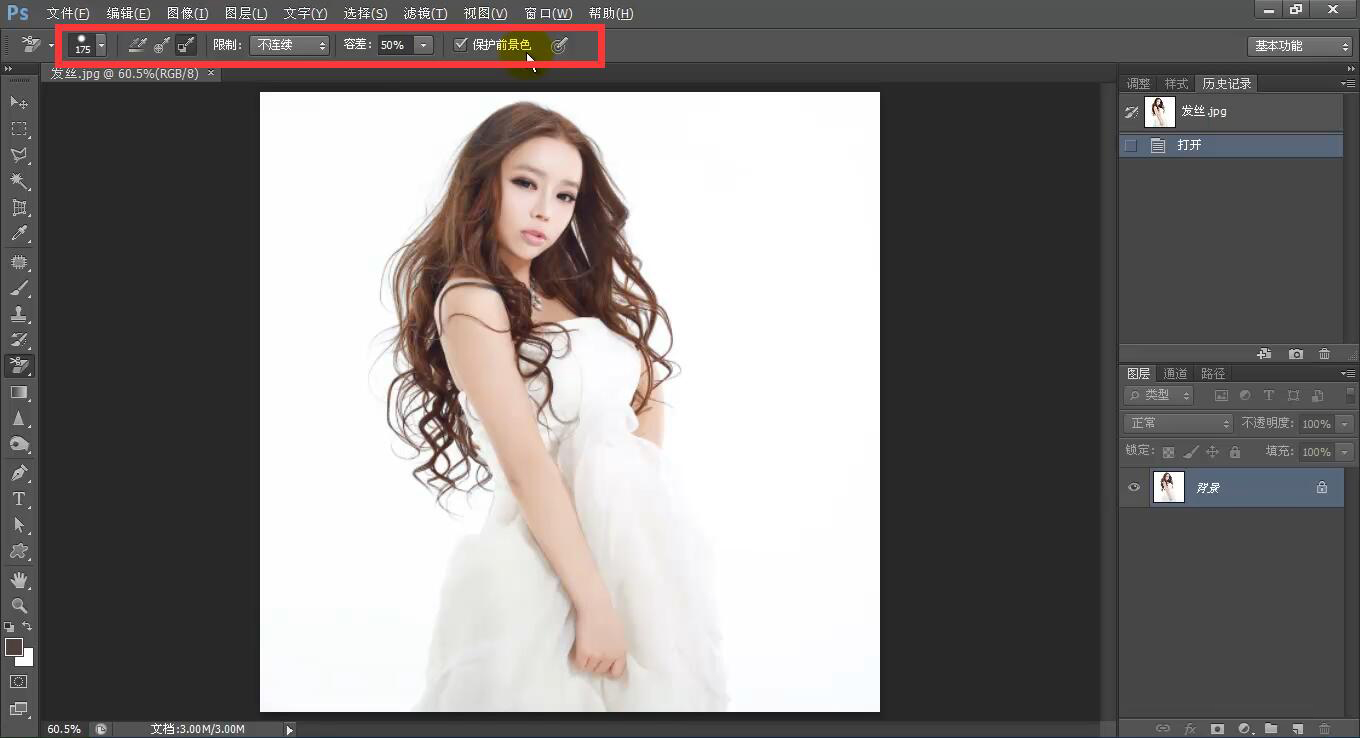Click sampling continuous eyedropper icon

coord(138,45)
